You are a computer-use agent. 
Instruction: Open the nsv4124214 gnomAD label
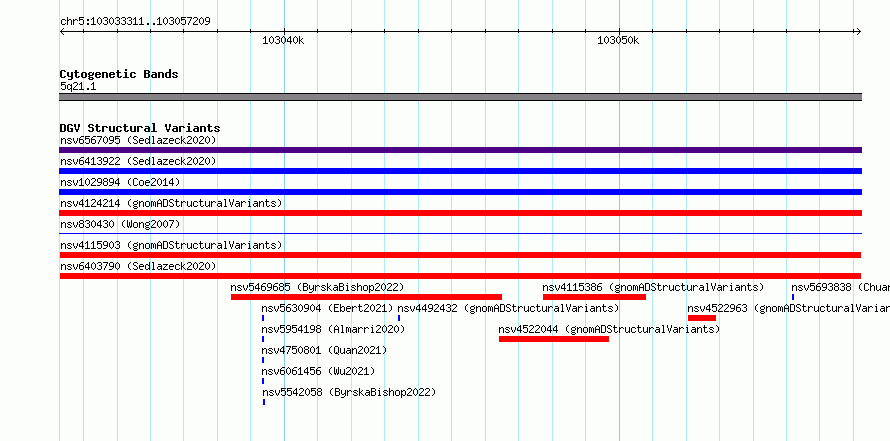171,203
